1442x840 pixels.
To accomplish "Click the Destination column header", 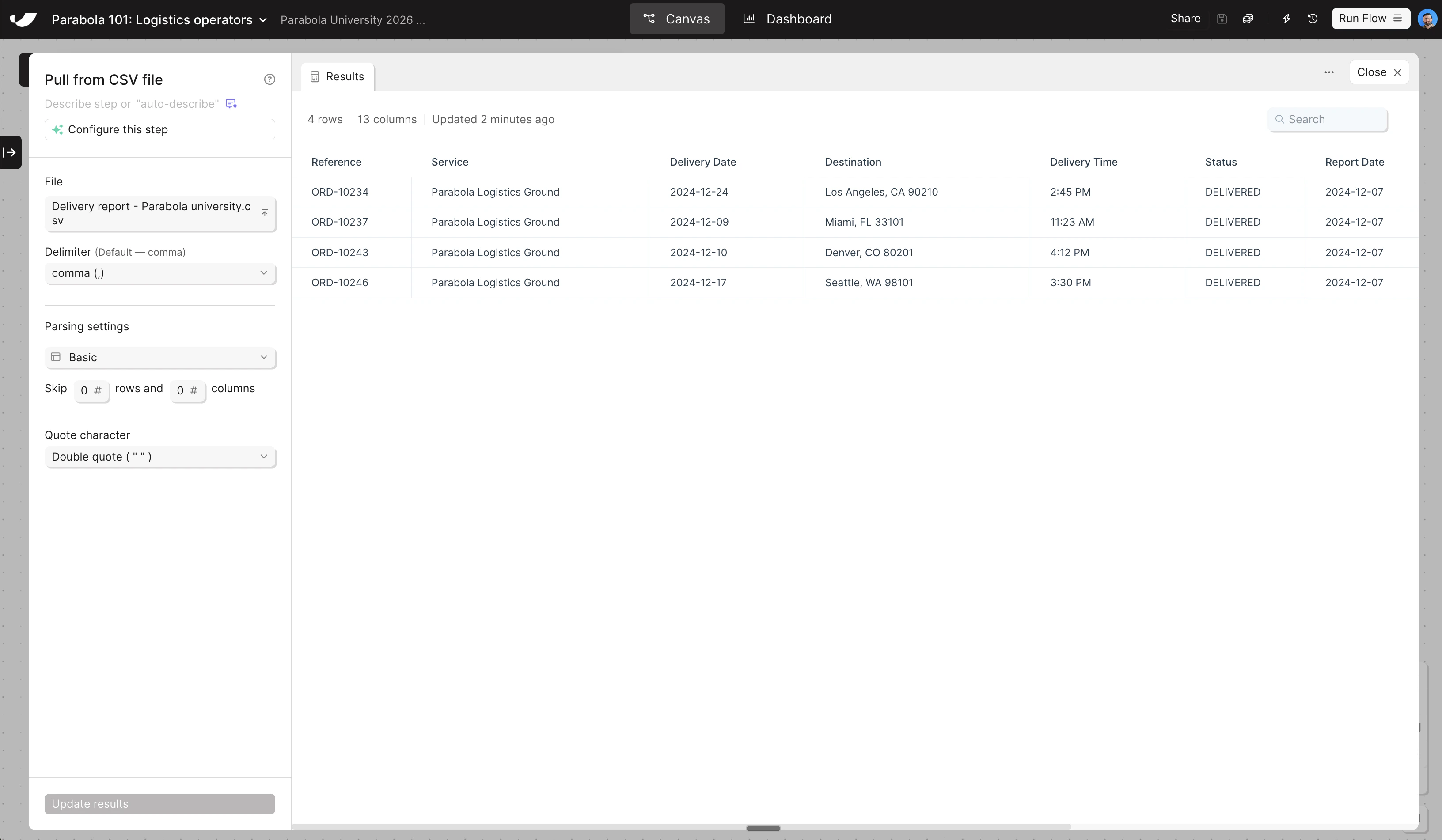I will click(x=853, y=162).
